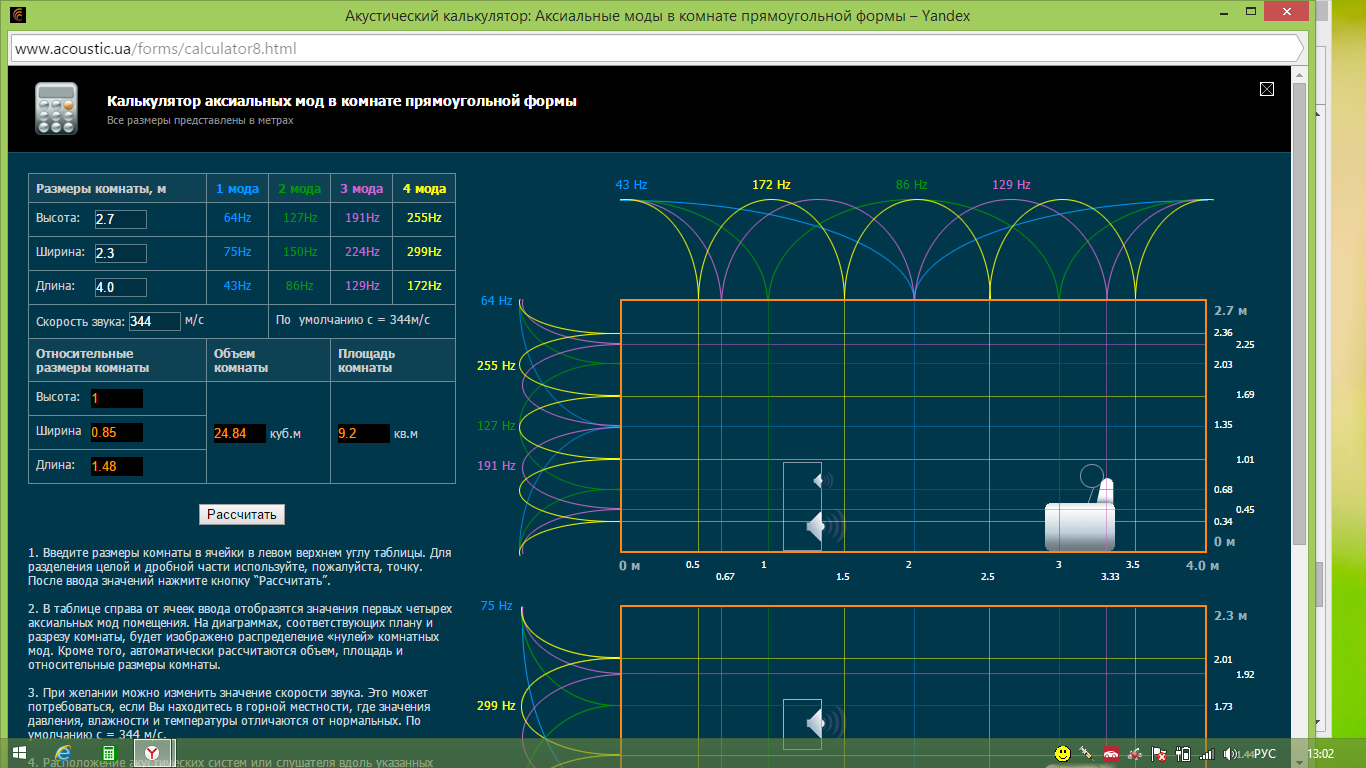Click the 172Hz cell in the table

424,286
